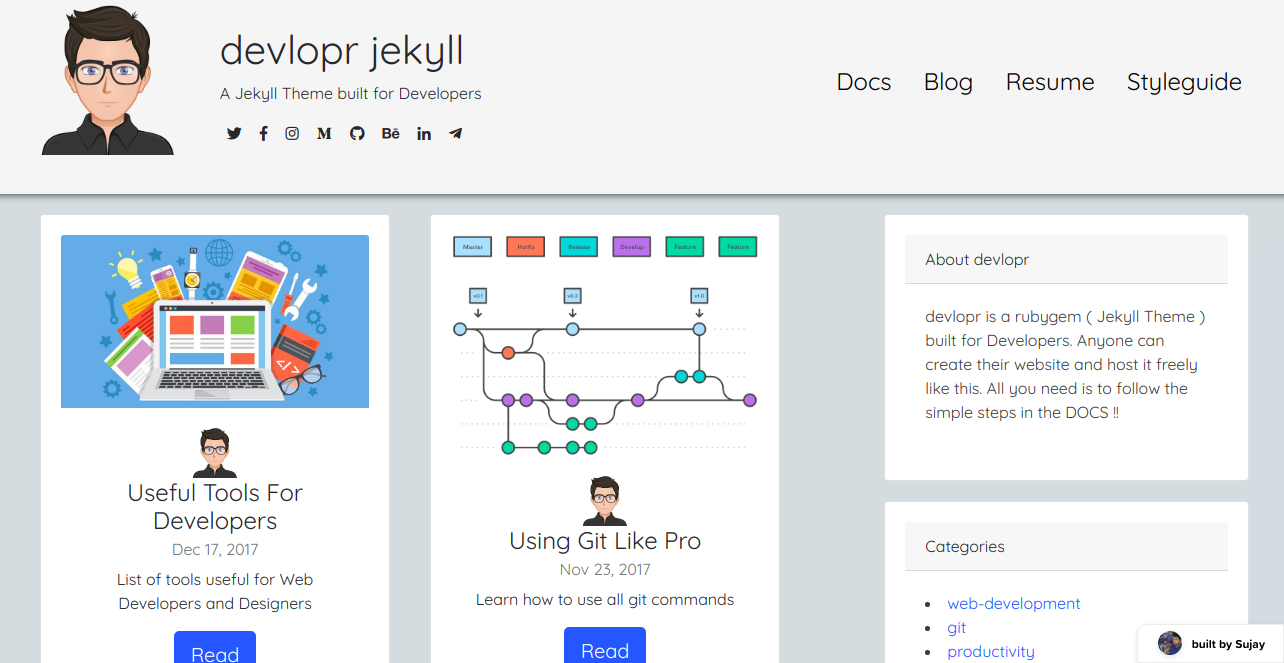This screenshot has height=663, width=1284.
Task: Open the Resume page
Action: coord(1050,82)
